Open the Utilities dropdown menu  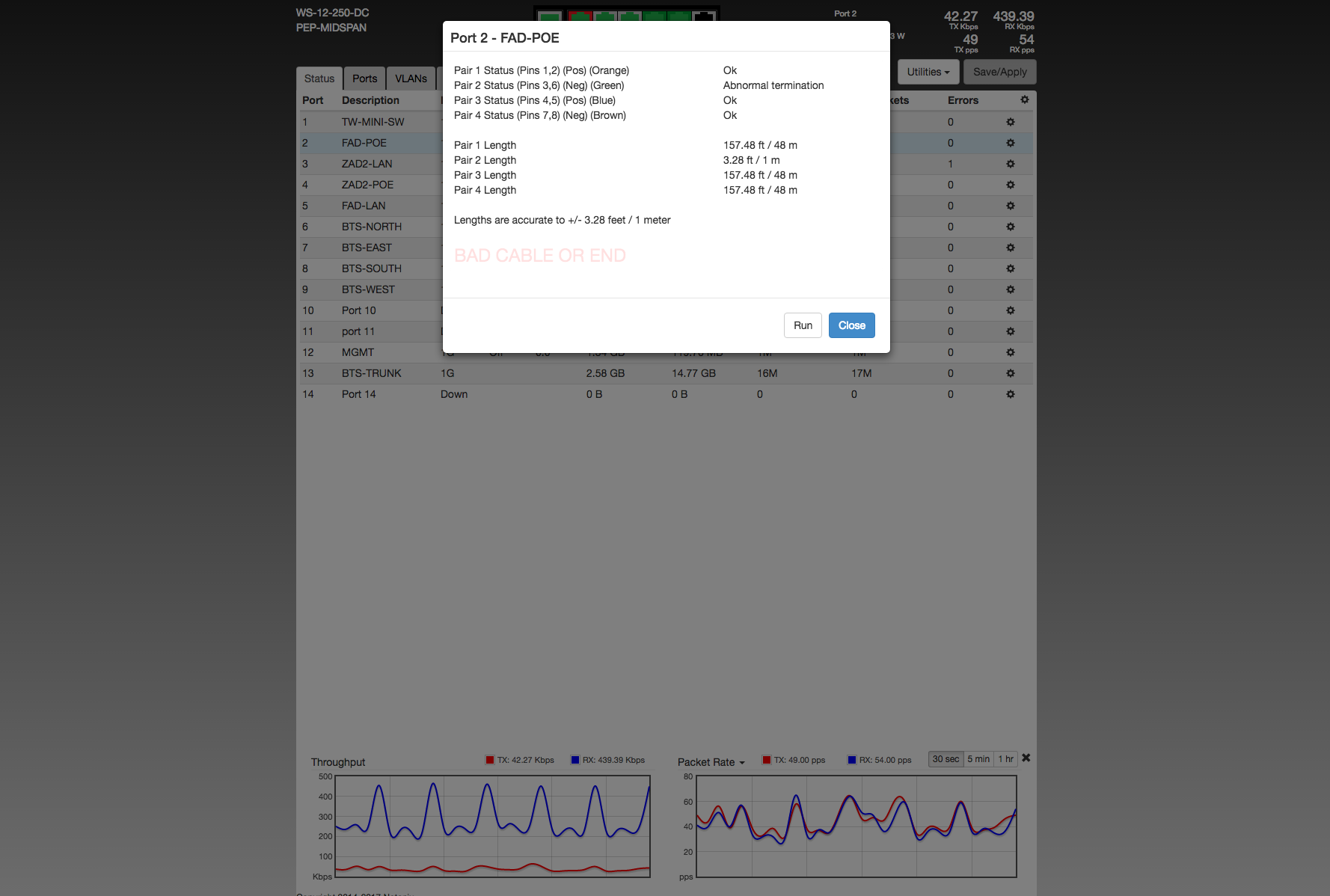click(928, 72)
